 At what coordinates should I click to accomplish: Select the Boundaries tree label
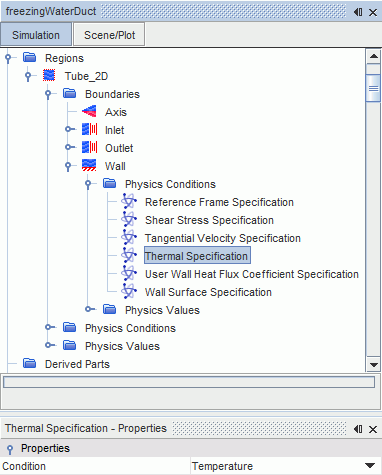tap(112, 94)
